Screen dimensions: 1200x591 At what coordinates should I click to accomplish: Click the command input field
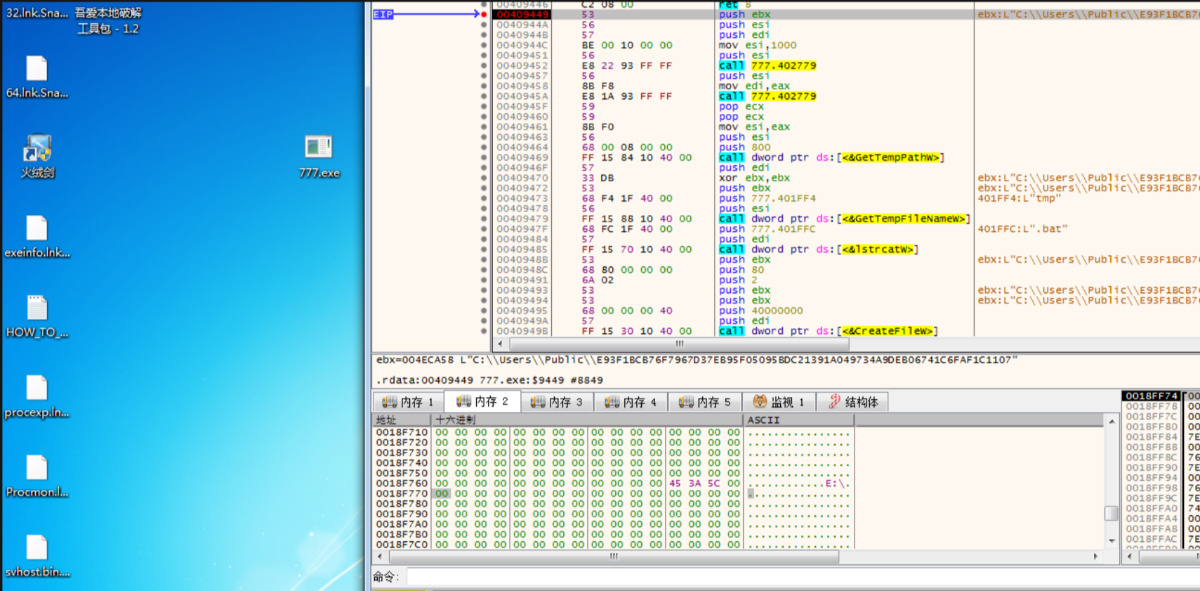point(750,577)
